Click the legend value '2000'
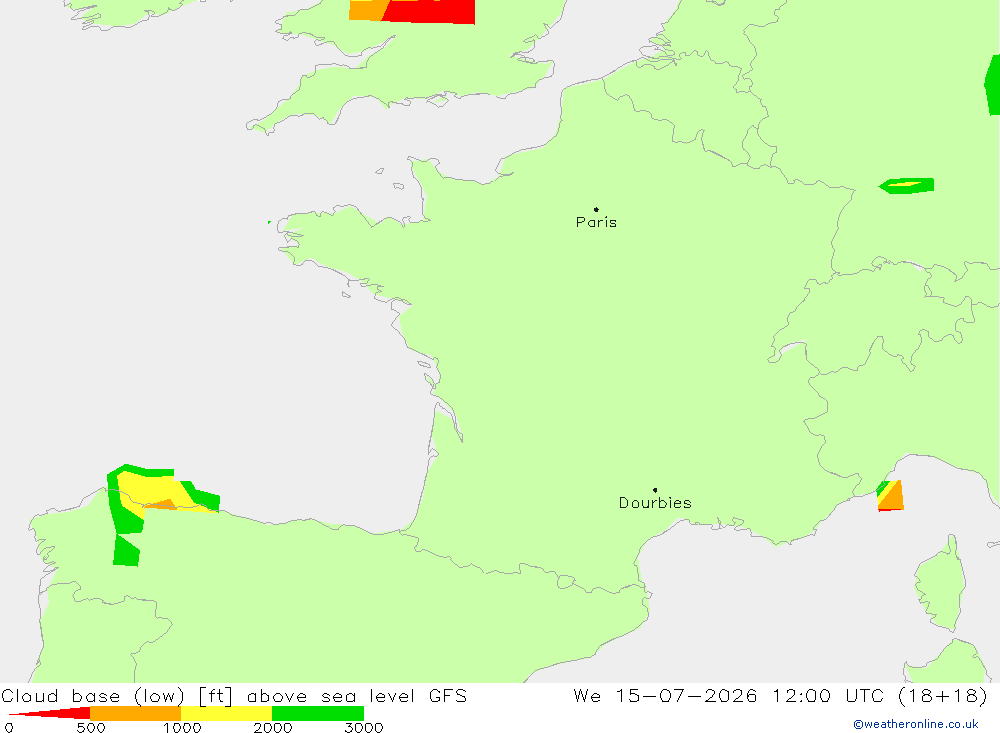Viewport: 1000px width, 733px height. 273,727
